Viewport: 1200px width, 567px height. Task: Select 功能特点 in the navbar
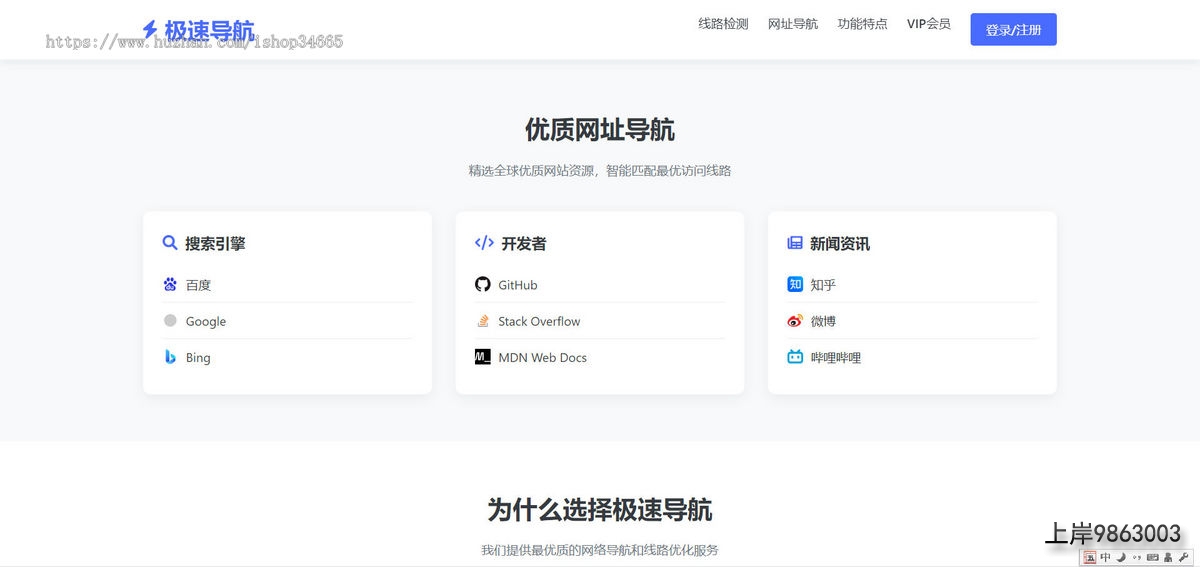862,24
